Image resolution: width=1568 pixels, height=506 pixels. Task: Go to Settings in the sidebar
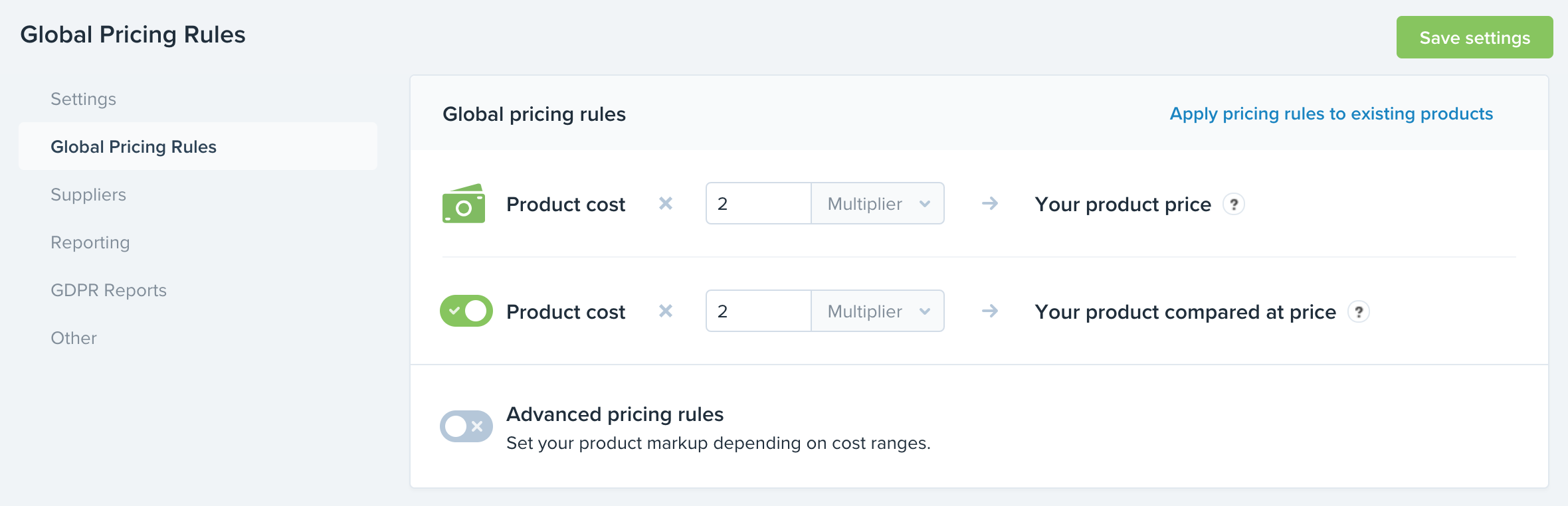pos(84,99)
